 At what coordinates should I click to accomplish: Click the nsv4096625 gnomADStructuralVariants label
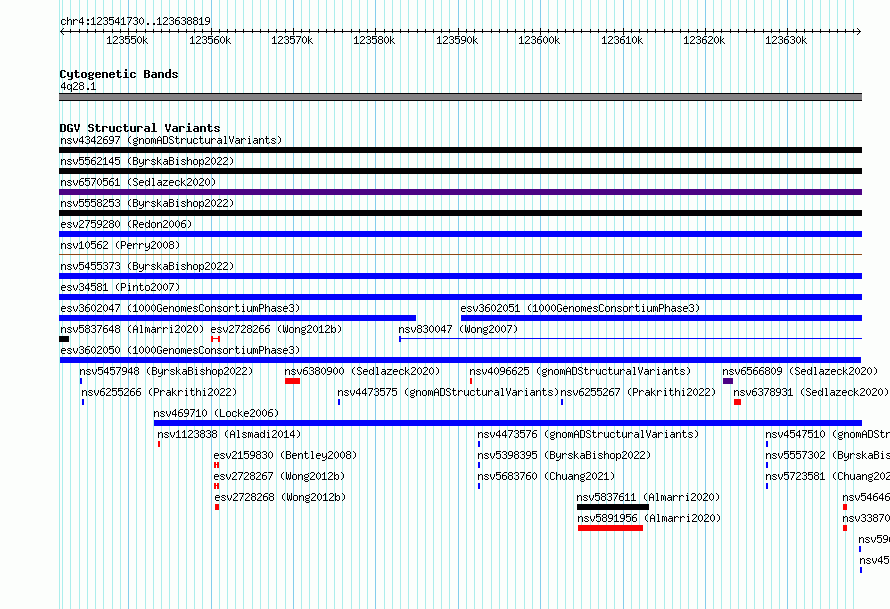(x=580, y=371)
